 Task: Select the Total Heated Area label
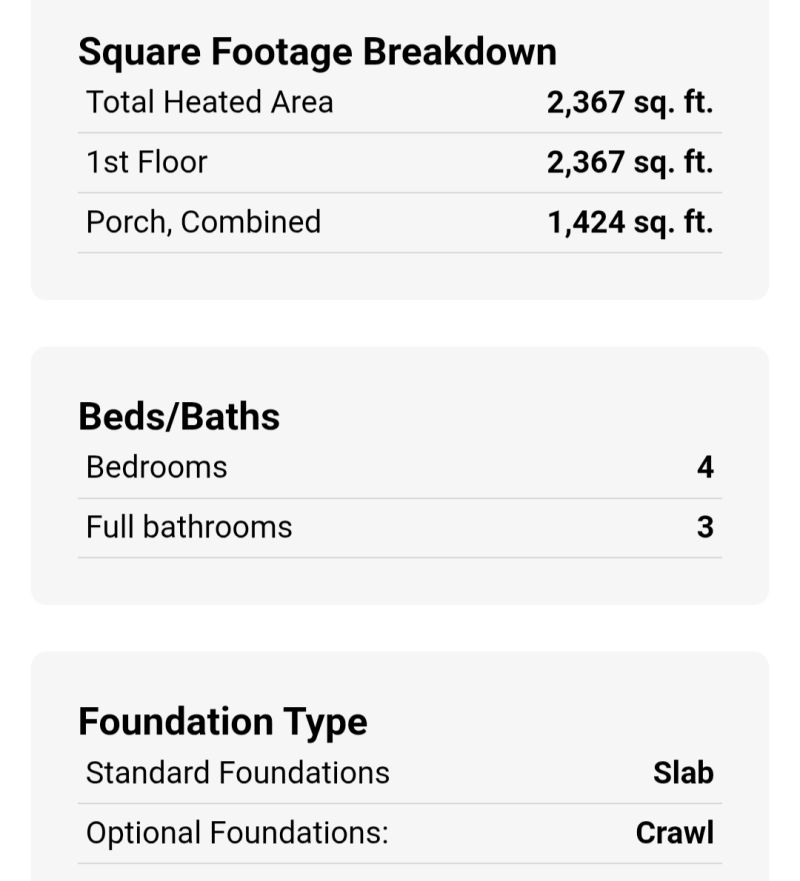[210, 102]
